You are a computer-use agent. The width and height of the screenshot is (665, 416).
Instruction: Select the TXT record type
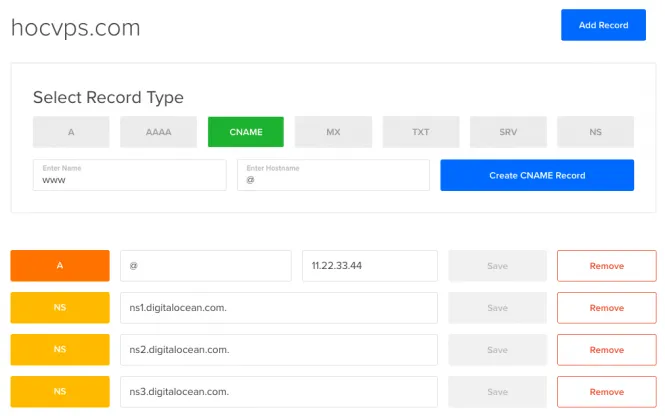click(x=421, y=132)
